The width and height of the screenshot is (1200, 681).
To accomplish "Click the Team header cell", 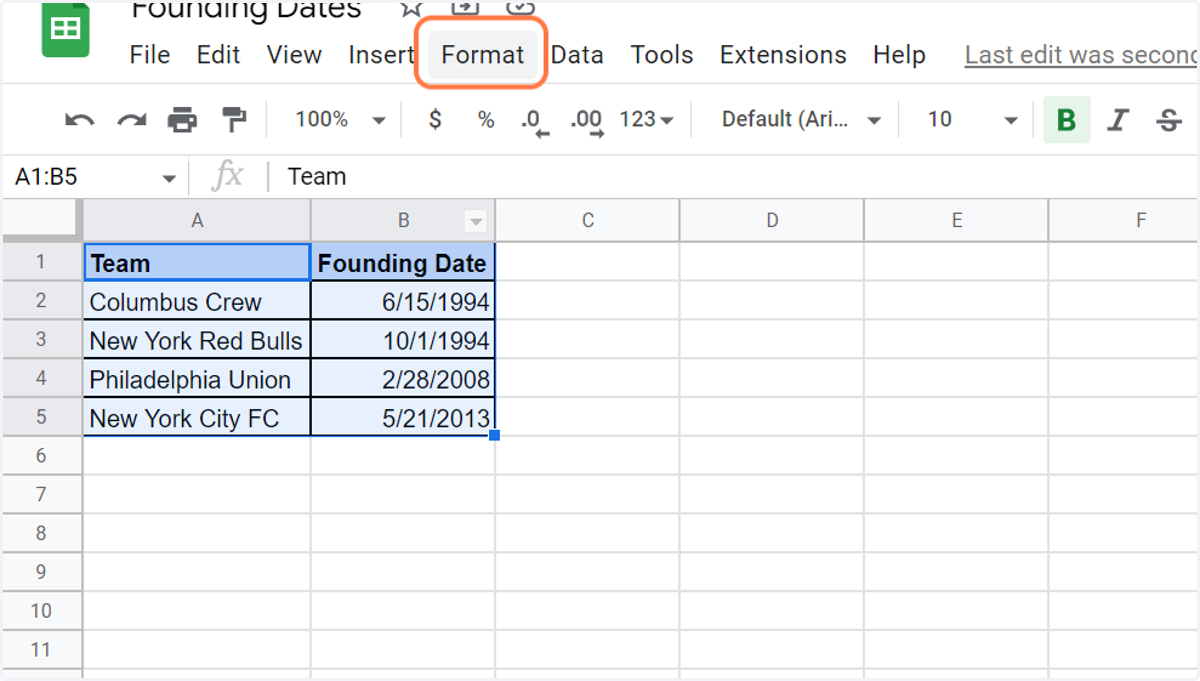I will tap(197, 262).
